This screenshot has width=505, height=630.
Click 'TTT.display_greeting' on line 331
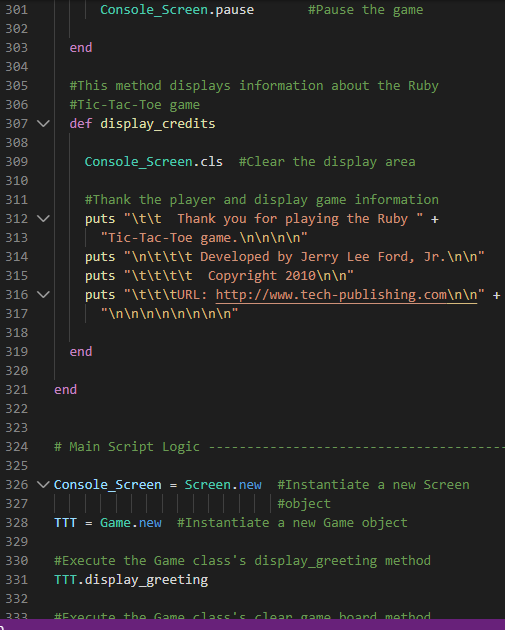(131, 580)
